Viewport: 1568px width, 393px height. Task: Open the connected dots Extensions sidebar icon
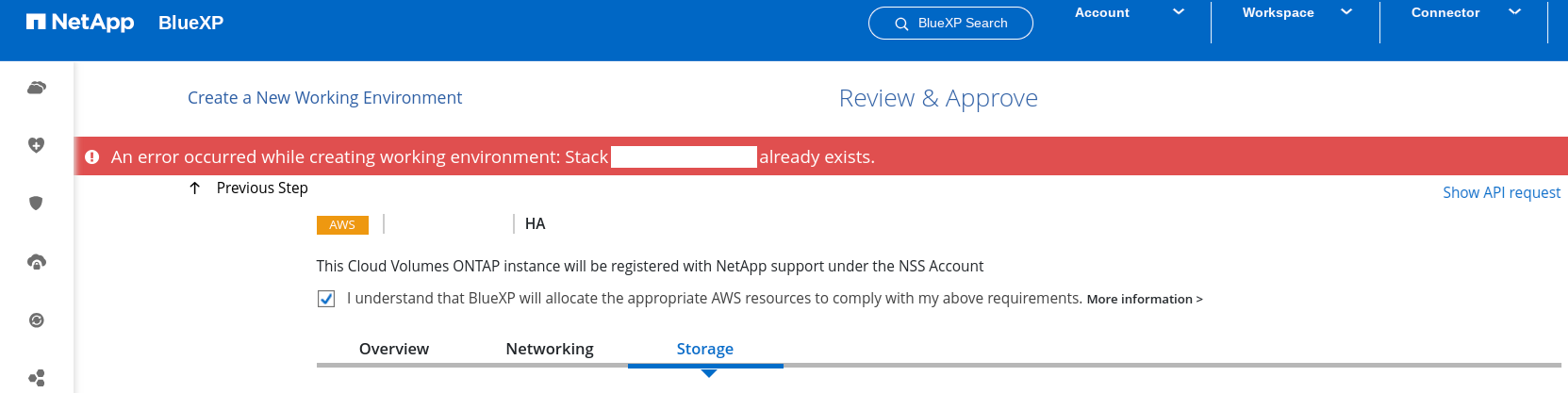[x=37, y=378]
